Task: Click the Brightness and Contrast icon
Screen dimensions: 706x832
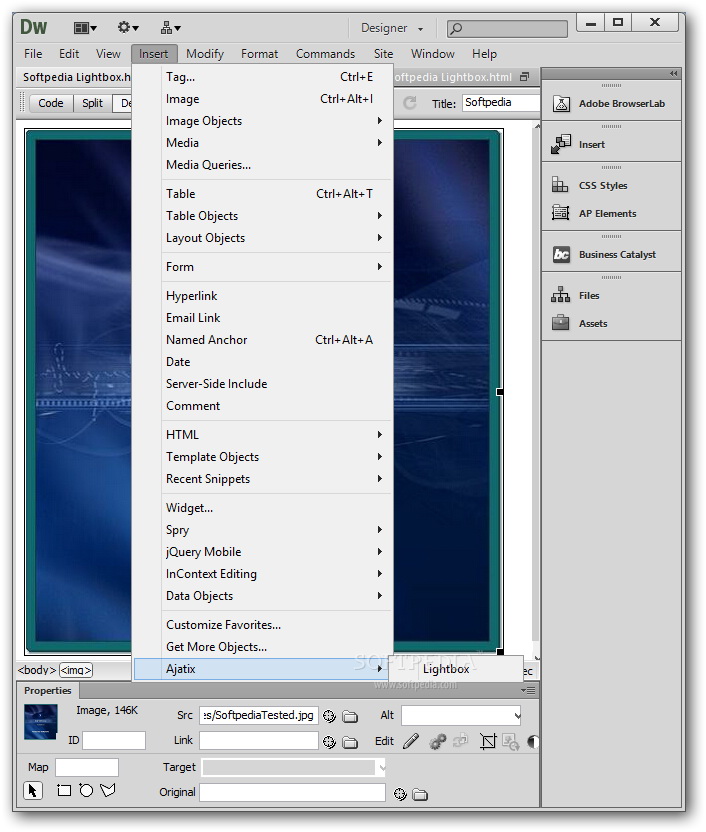Action: 533,742
